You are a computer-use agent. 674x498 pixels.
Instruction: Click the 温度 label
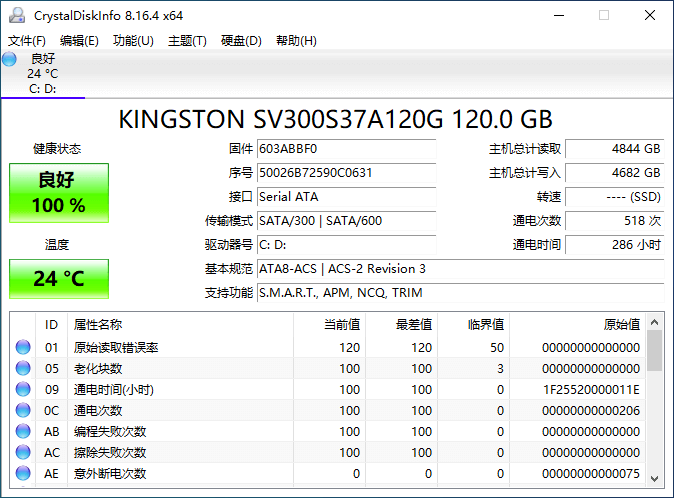coord(57,245)
